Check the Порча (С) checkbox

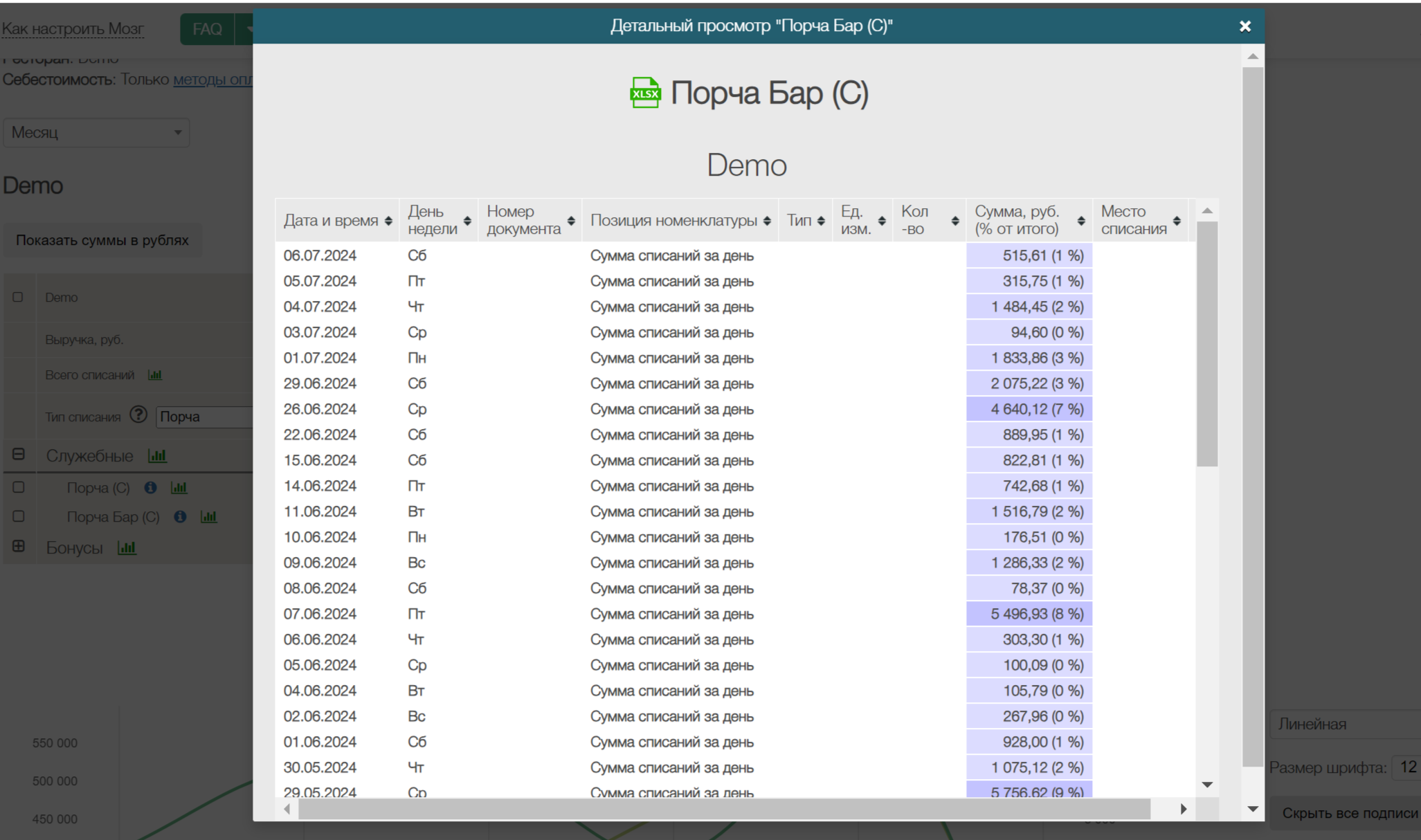coord(19,487)
